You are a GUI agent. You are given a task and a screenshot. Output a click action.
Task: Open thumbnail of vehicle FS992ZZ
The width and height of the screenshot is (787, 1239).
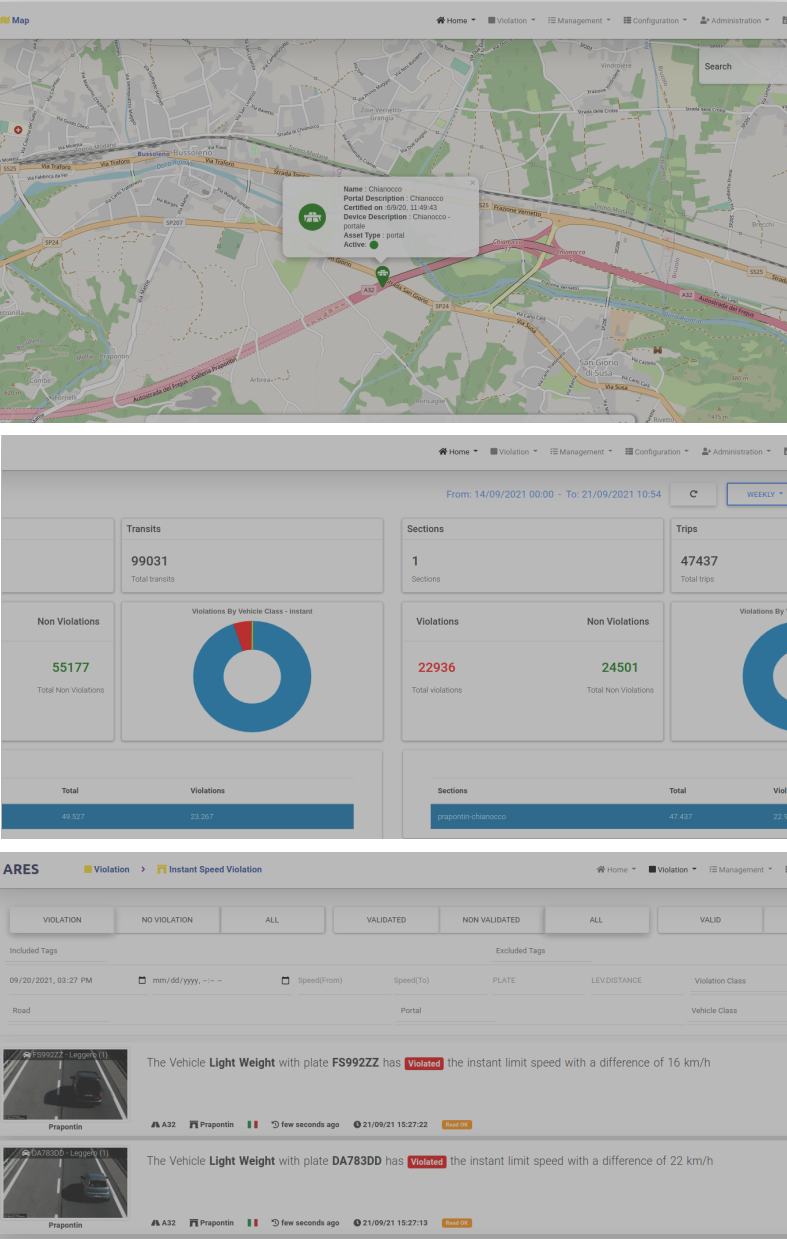[x=66, y=1084]
